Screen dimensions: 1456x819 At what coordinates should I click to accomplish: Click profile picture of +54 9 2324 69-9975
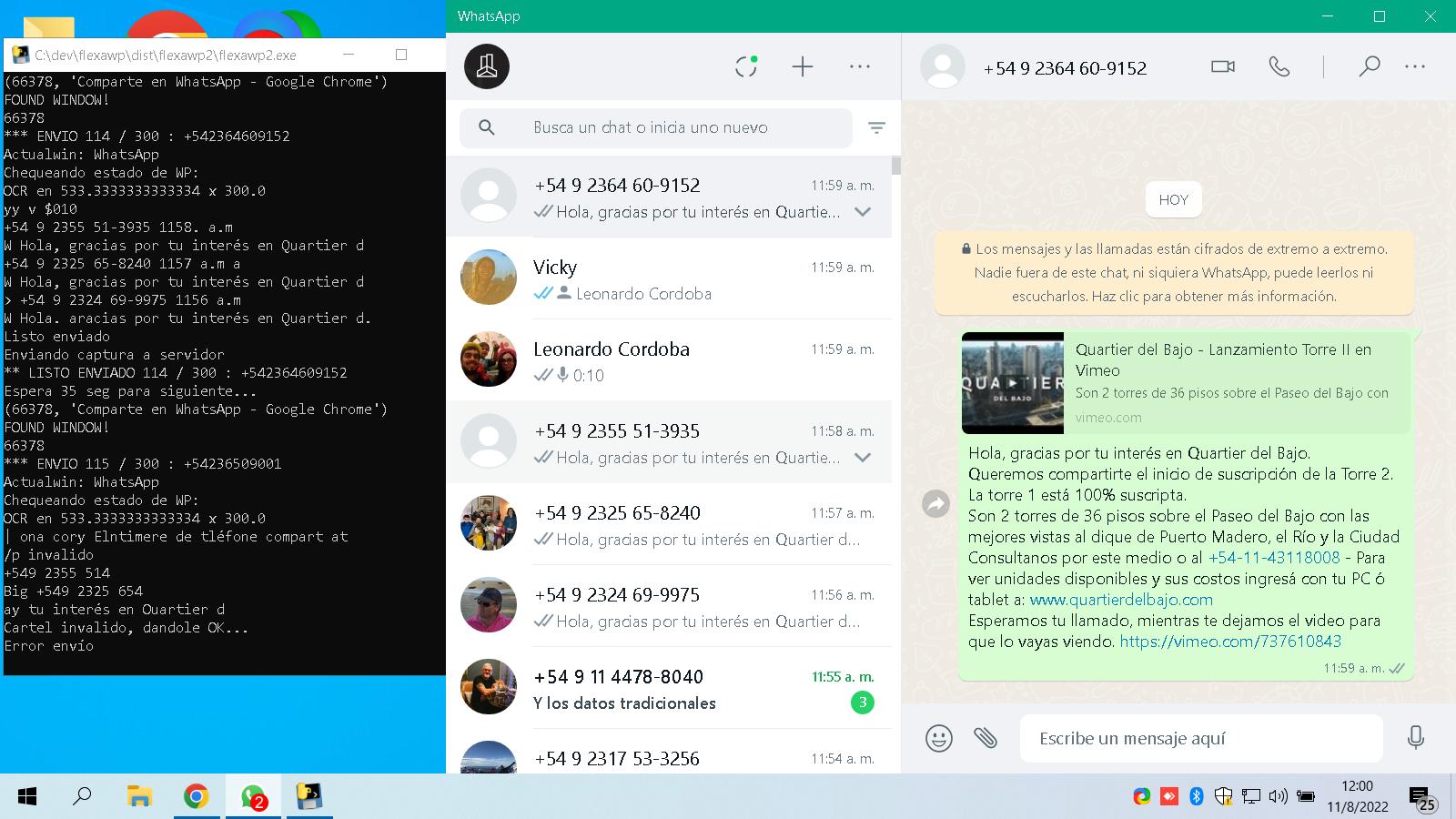(x=489, y=604)
